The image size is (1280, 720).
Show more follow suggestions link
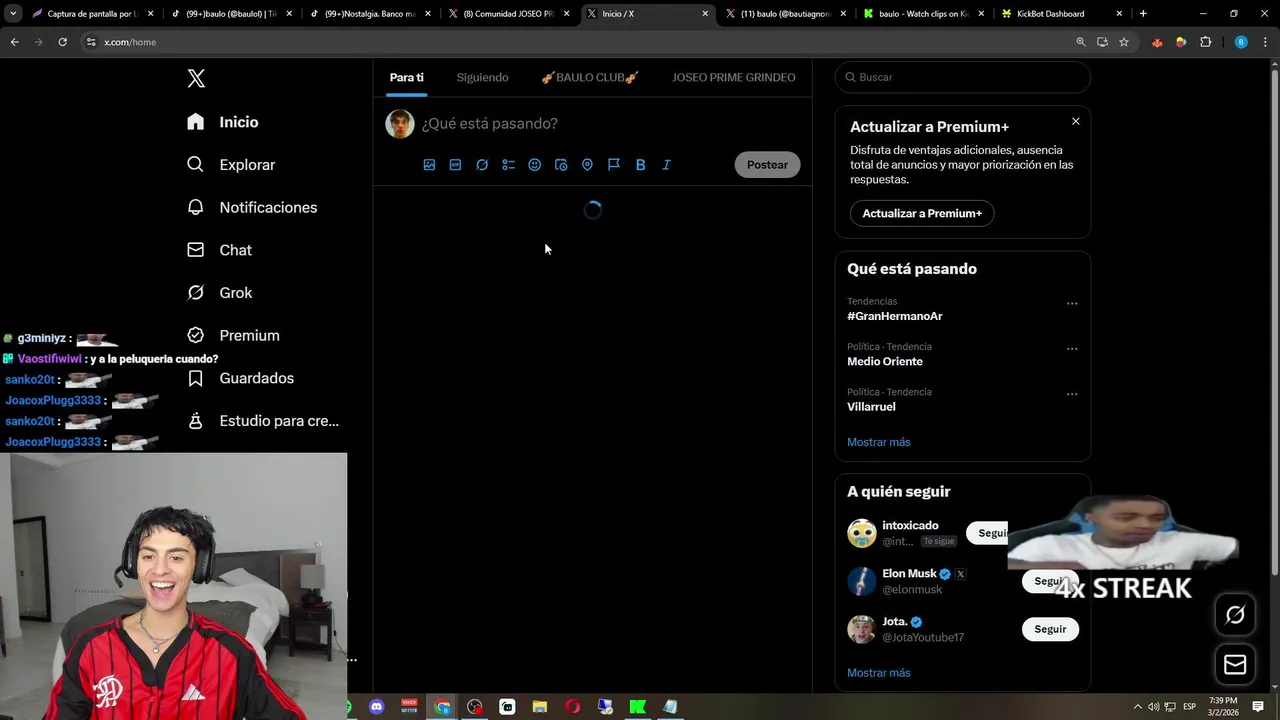tap(879, 673)
